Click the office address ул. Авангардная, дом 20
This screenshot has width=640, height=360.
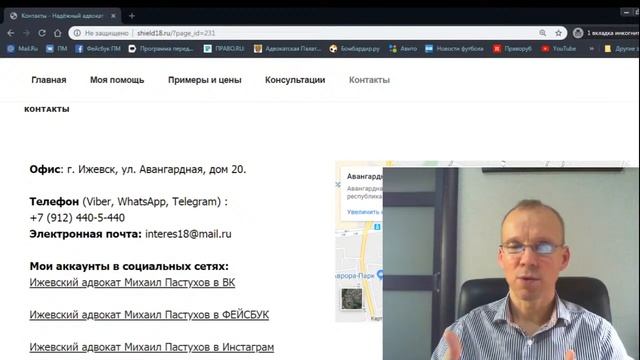(184, 169)
